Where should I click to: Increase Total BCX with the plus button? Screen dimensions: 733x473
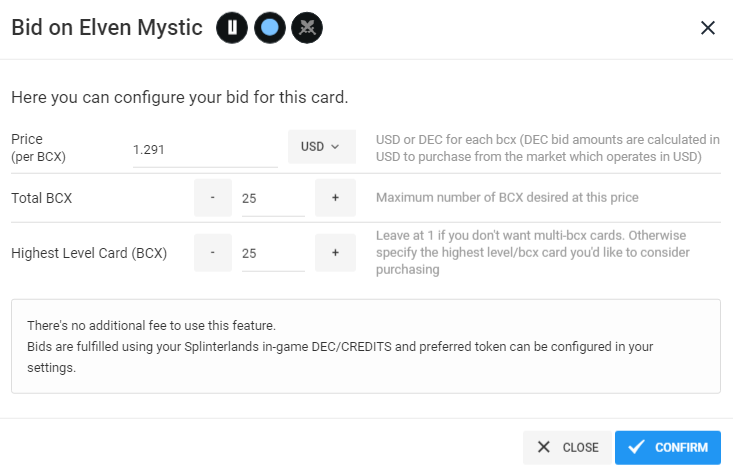pyautogui.click(x=335, y=198)
